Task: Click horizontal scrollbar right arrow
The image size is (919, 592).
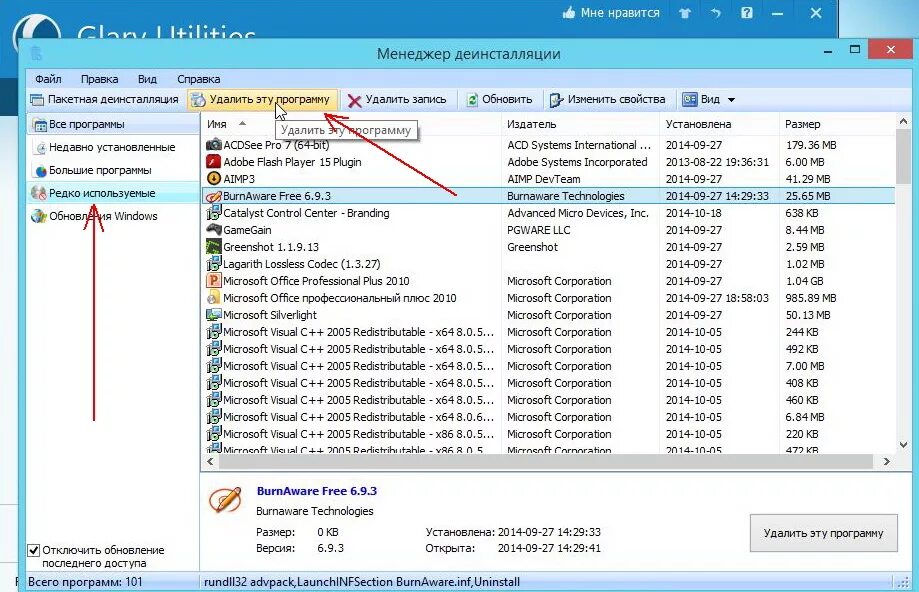Action: (x=887, y=461)
